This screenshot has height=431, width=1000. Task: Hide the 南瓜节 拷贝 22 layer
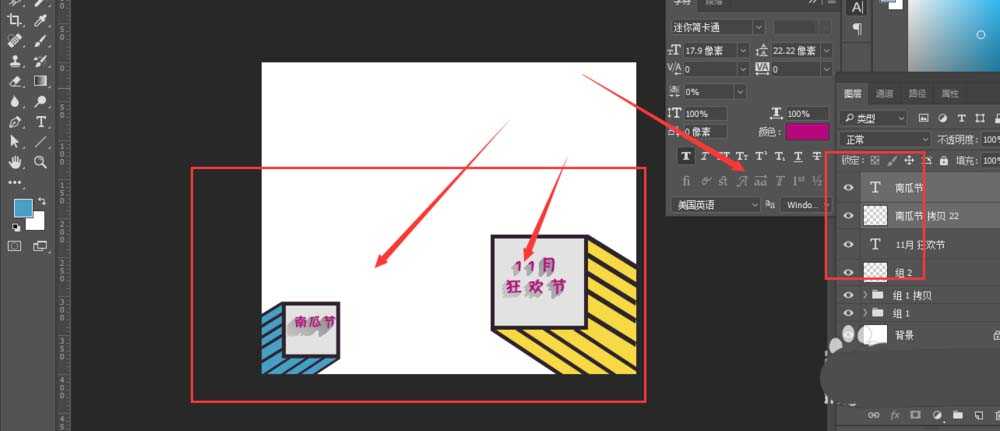point(848,216)
